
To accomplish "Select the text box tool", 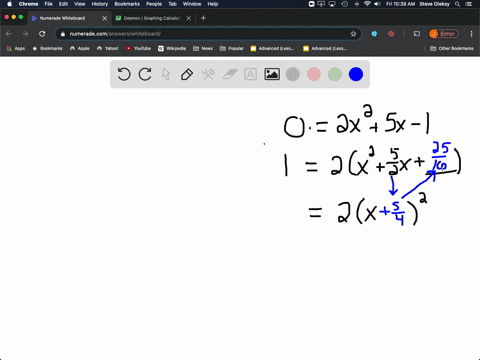I will pos(251,74).
